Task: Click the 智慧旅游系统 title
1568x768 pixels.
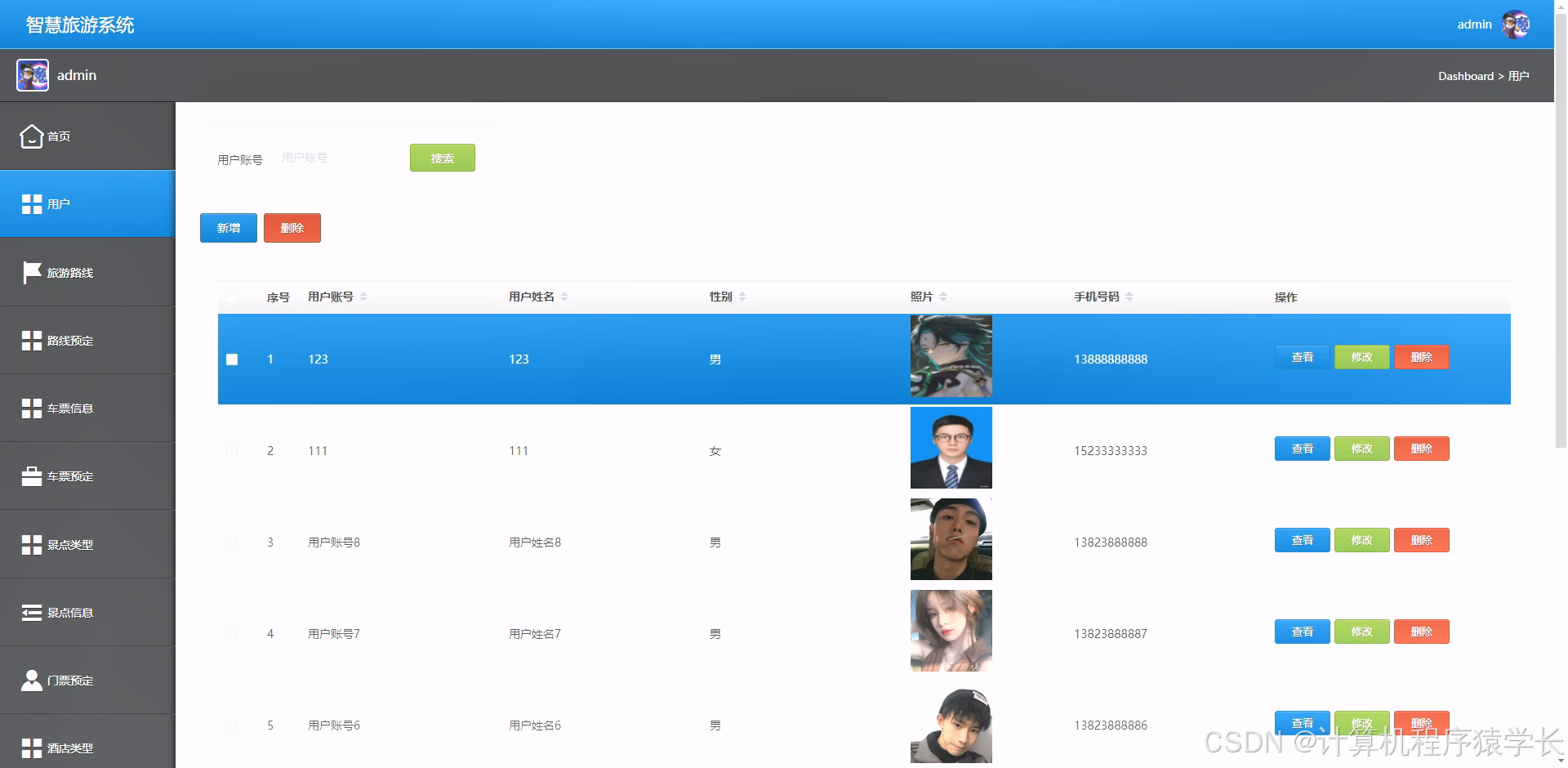Action: pyautogui.click(x=80, y=25)
